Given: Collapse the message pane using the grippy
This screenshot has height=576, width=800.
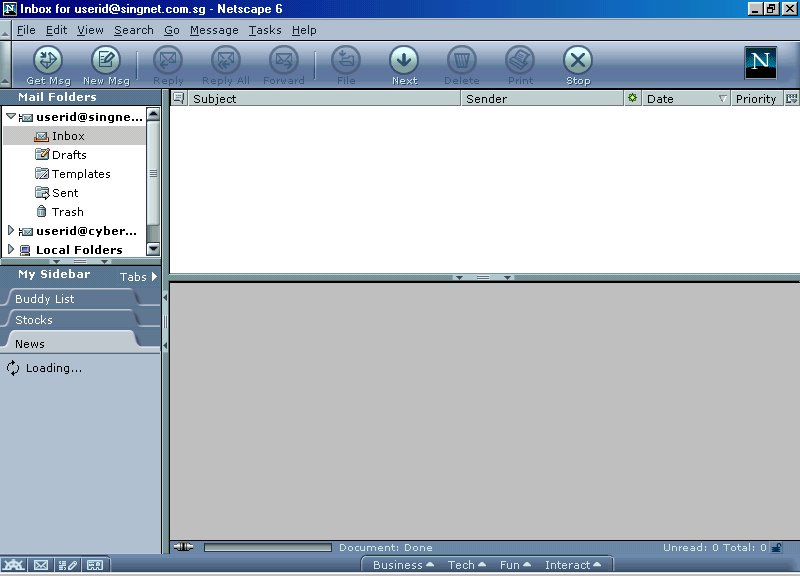Looking at the screenshot, I should pyautogui.click(x=484, y=278).
